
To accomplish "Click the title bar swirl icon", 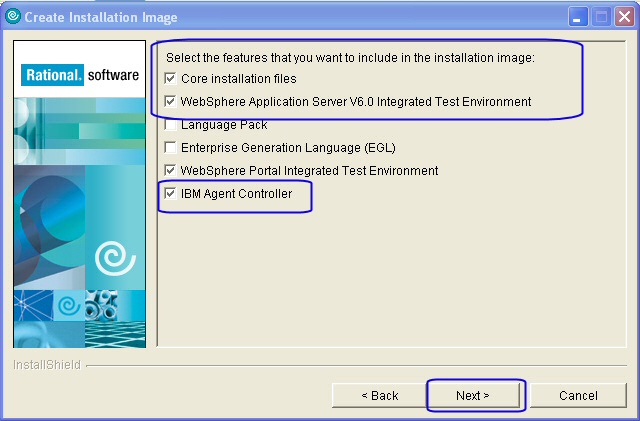I will click(x=13, y=16).
